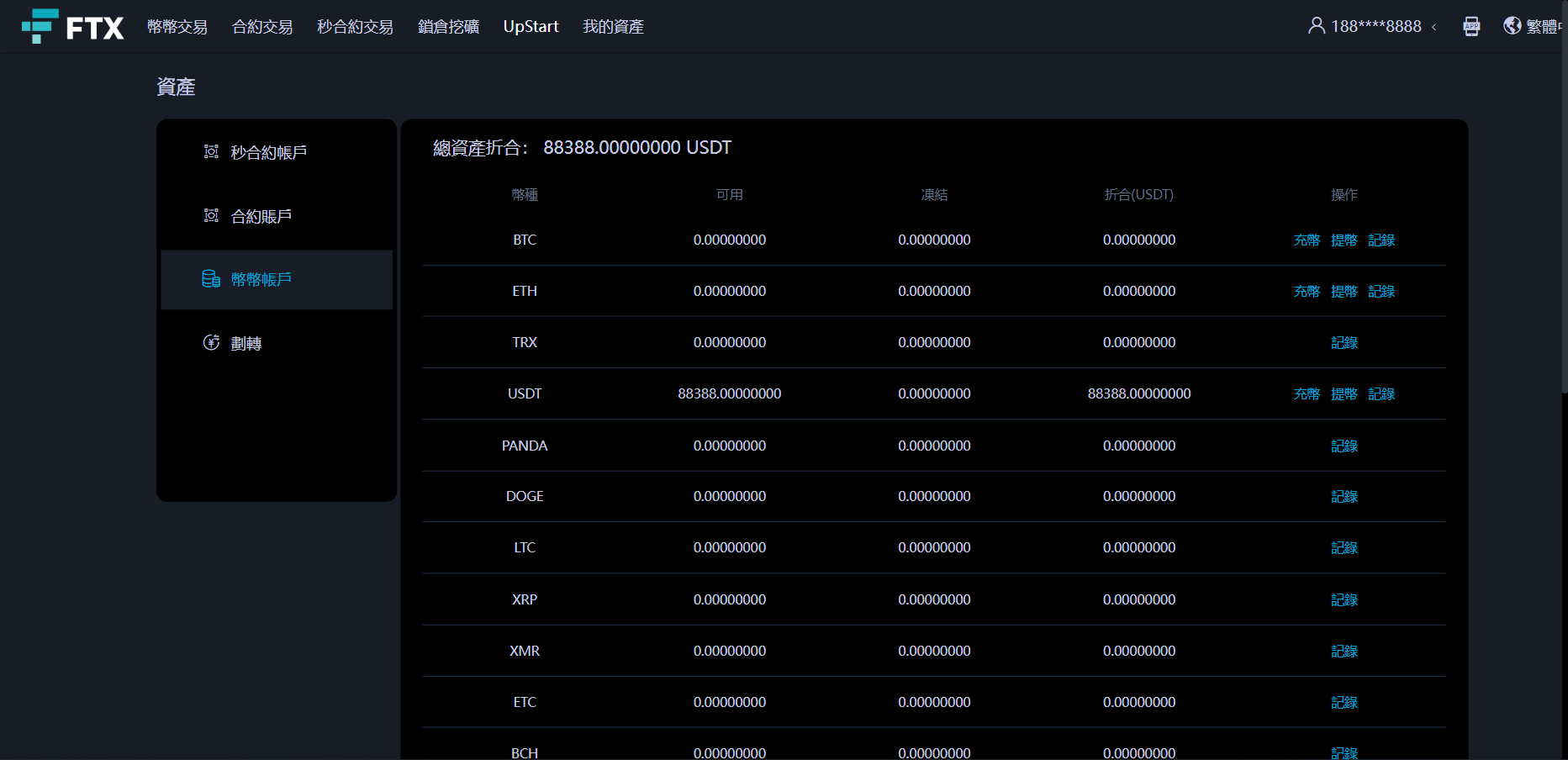Click 記錄 for BTC
Image resolution: width=1568 pixels, height=760 pixels.
click(1381, 240)
